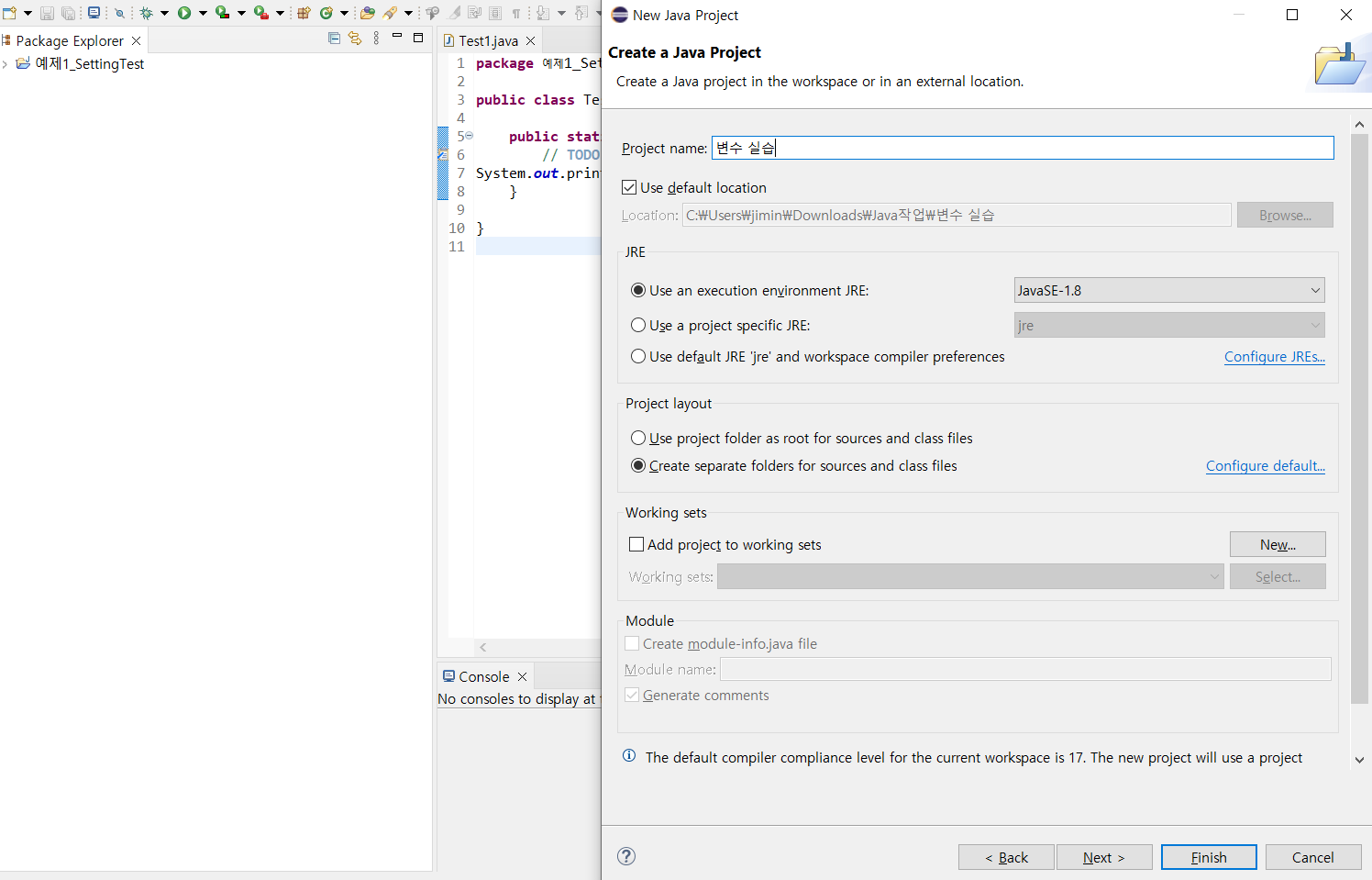Image resolution: width=1372 pixels, height=880 pixels.
Task: Open the Working sets combo box
Action: 970,576
